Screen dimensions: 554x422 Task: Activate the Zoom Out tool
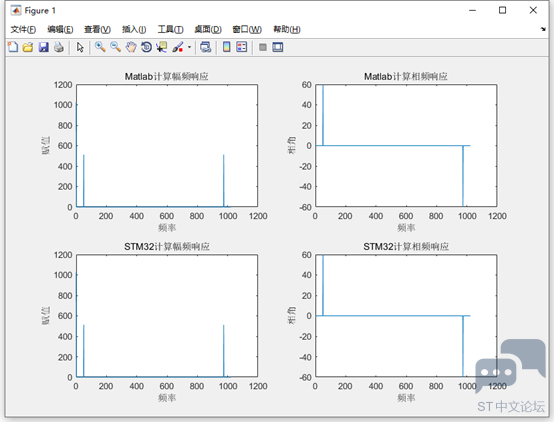click(115, 47)
